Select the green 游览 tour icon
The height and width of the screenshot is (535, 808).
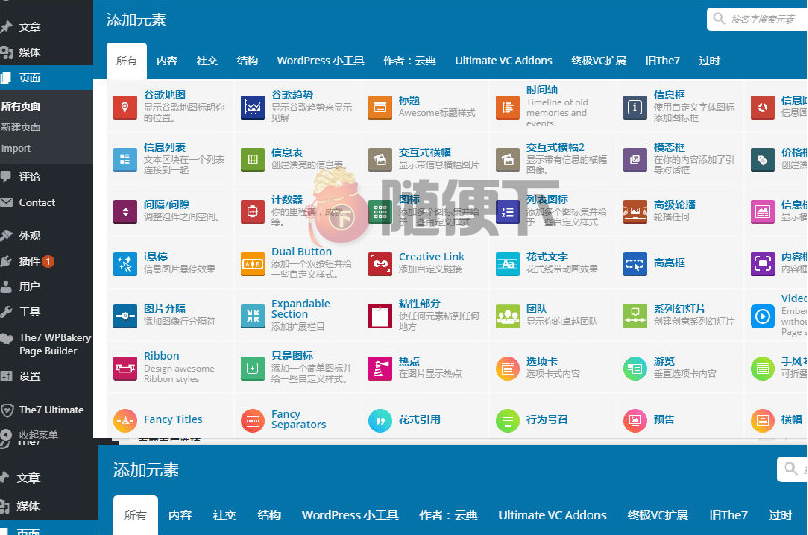(x=635, y=369)
